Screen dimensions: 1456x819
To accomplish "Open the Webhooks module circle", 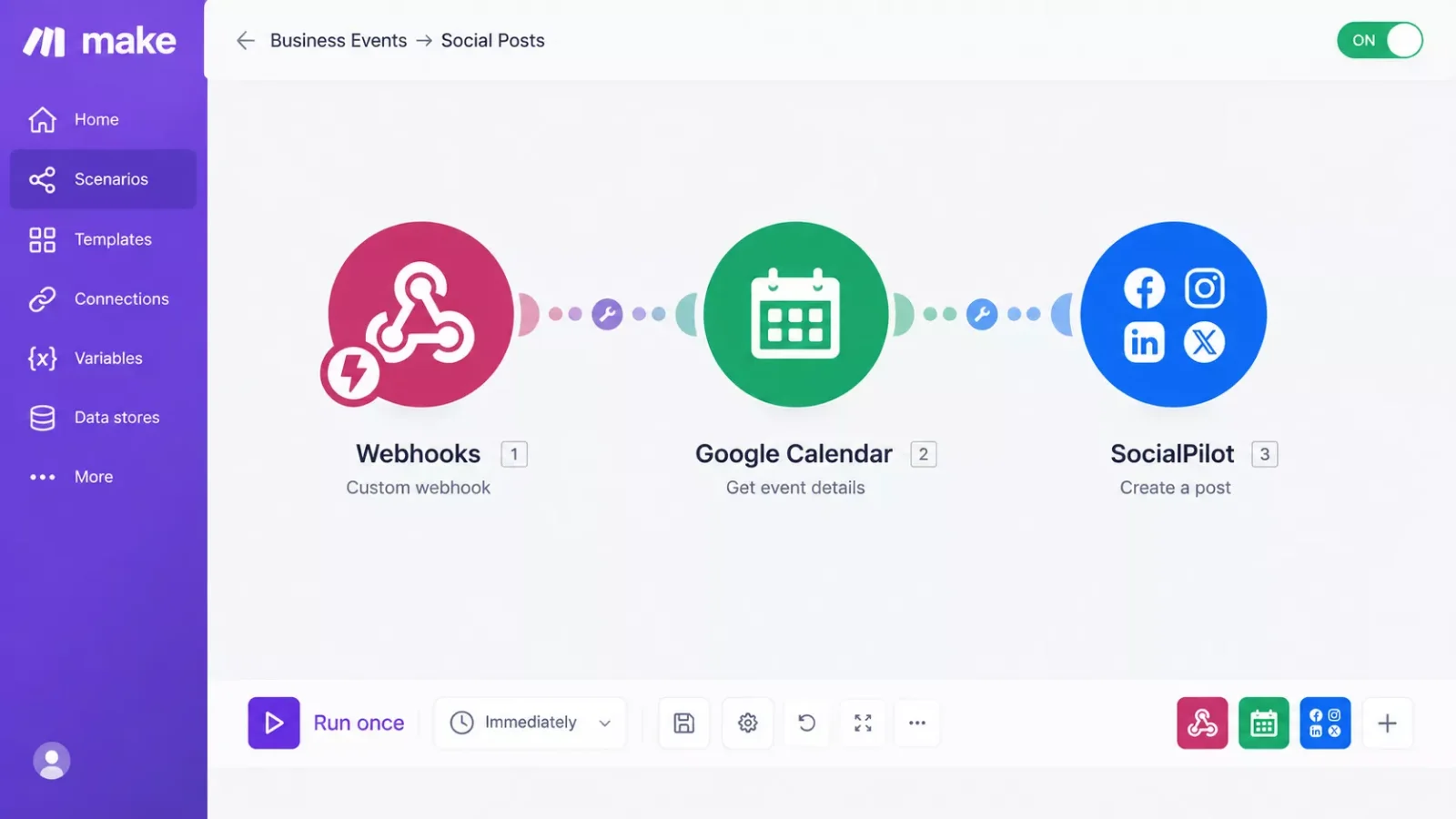I will click(420, 314).
